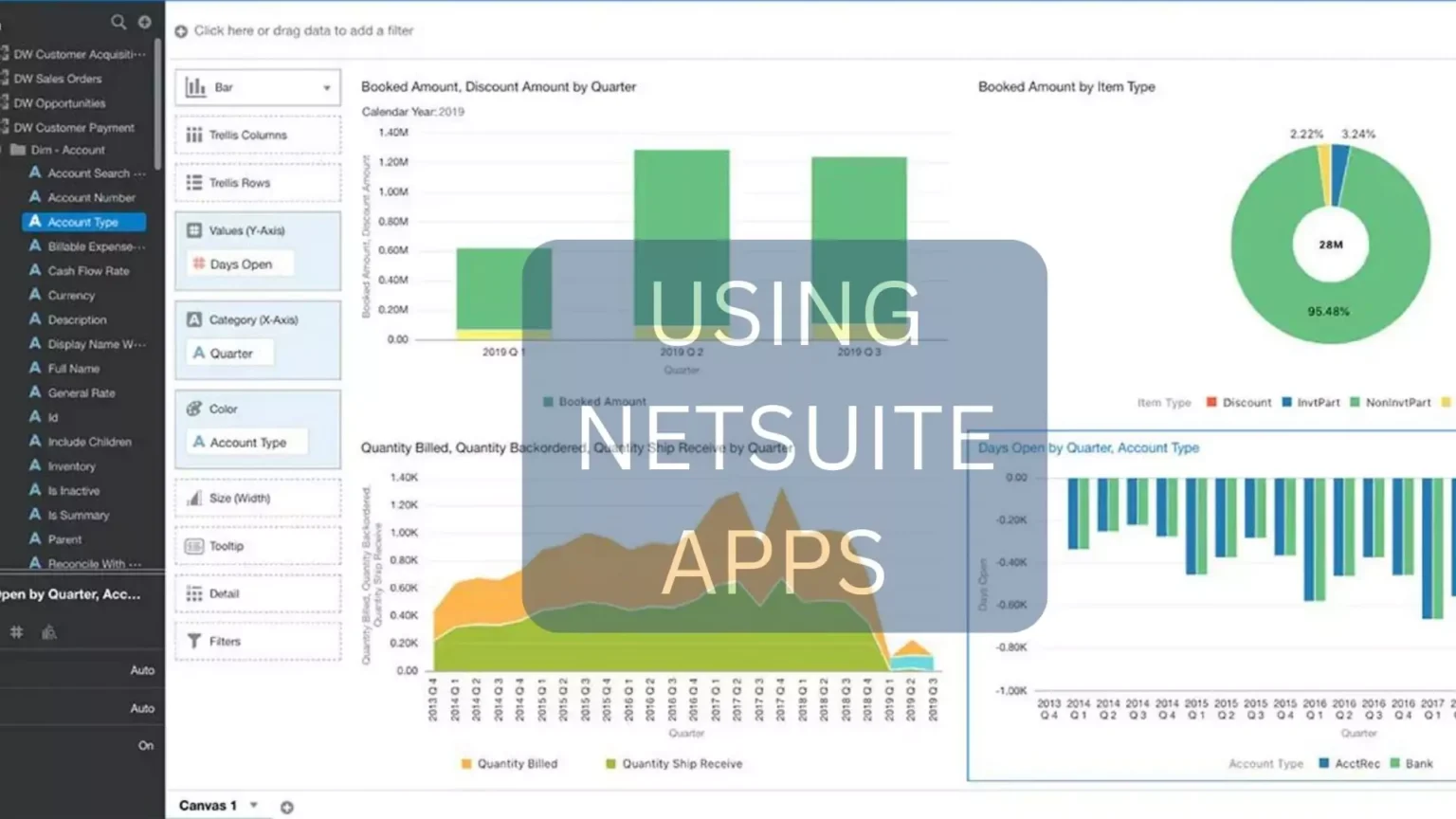
Task: Select the Account Number attribute
Action: click(x=91, y=197)
